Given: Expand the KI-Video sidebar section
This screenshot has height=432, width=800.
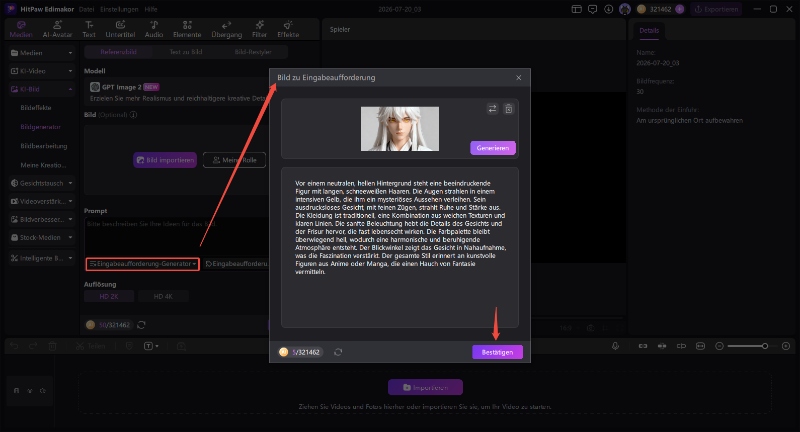Looking at the screenshot, I should (x=42, y=71).
